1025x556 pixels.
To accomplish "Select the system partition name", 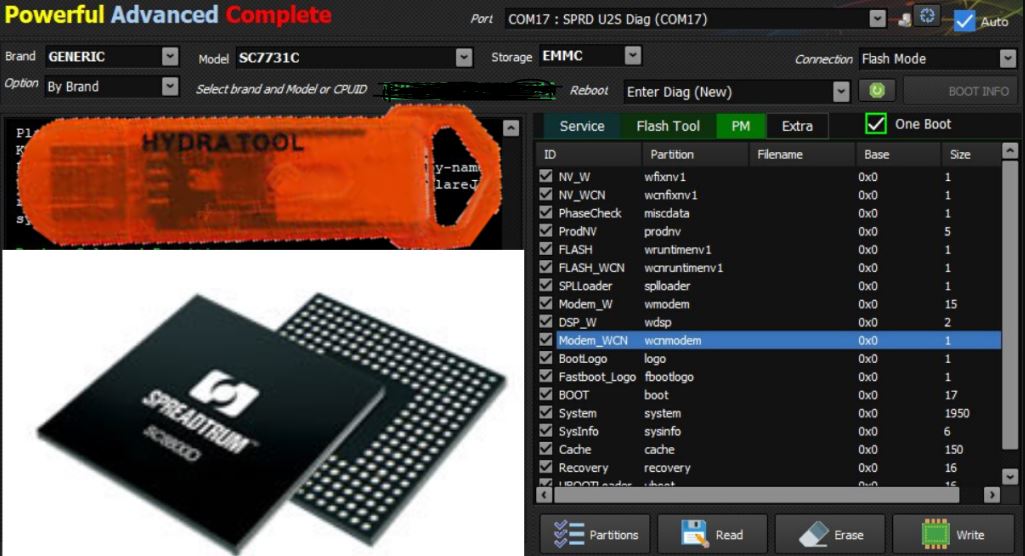I will pos(662,413).
